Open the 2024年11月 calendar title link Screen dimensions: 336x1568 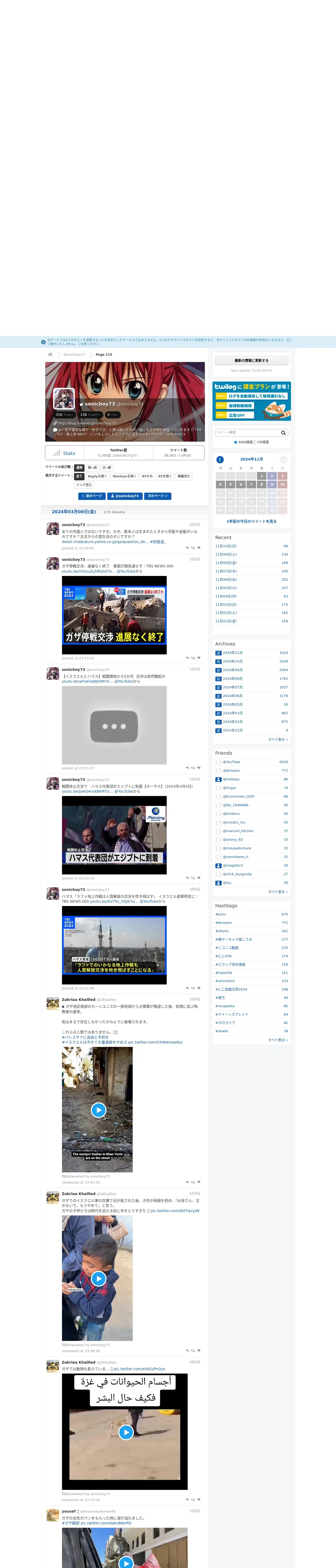251,460
